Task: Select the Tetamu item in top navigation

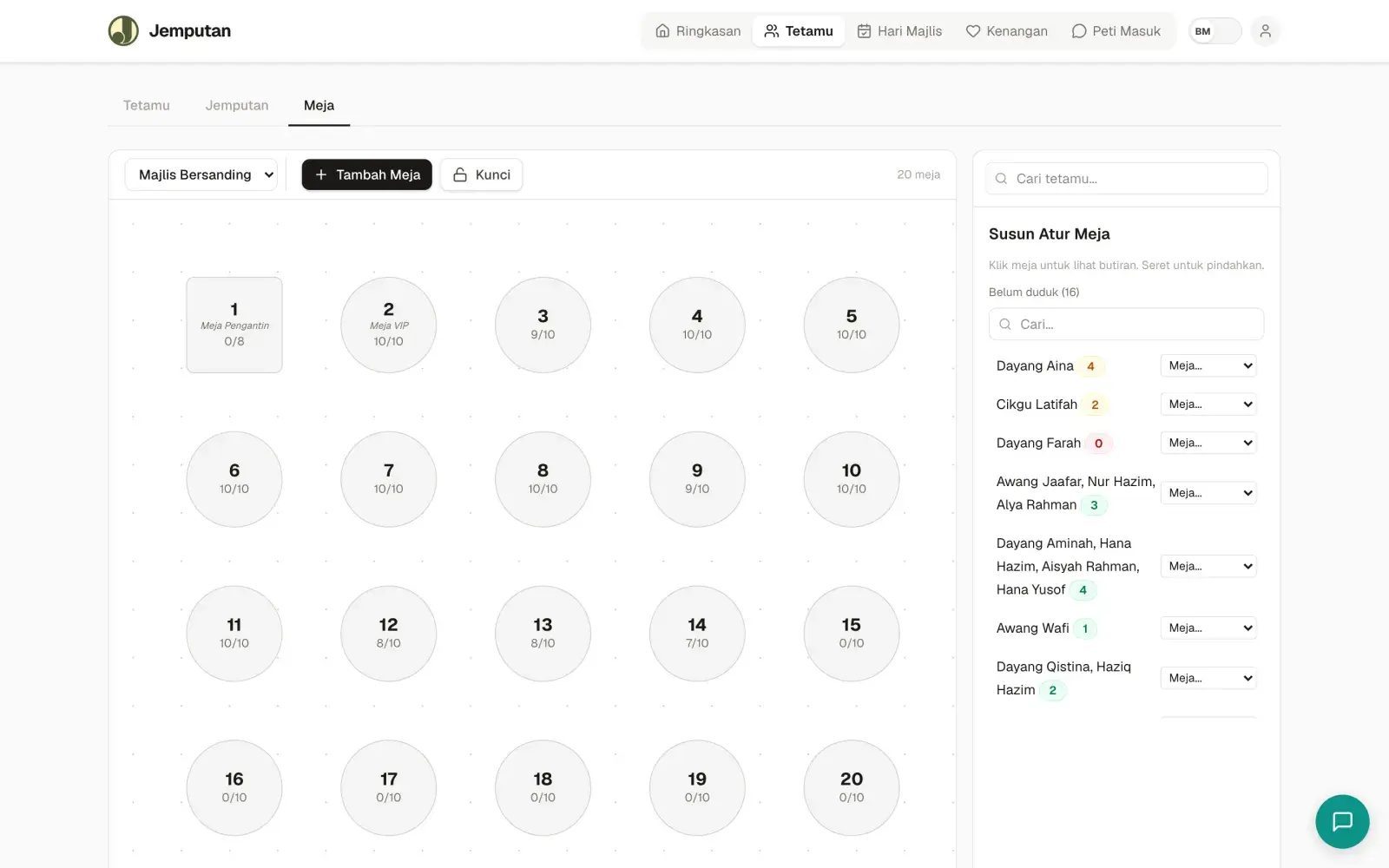Action: [799, 31]
